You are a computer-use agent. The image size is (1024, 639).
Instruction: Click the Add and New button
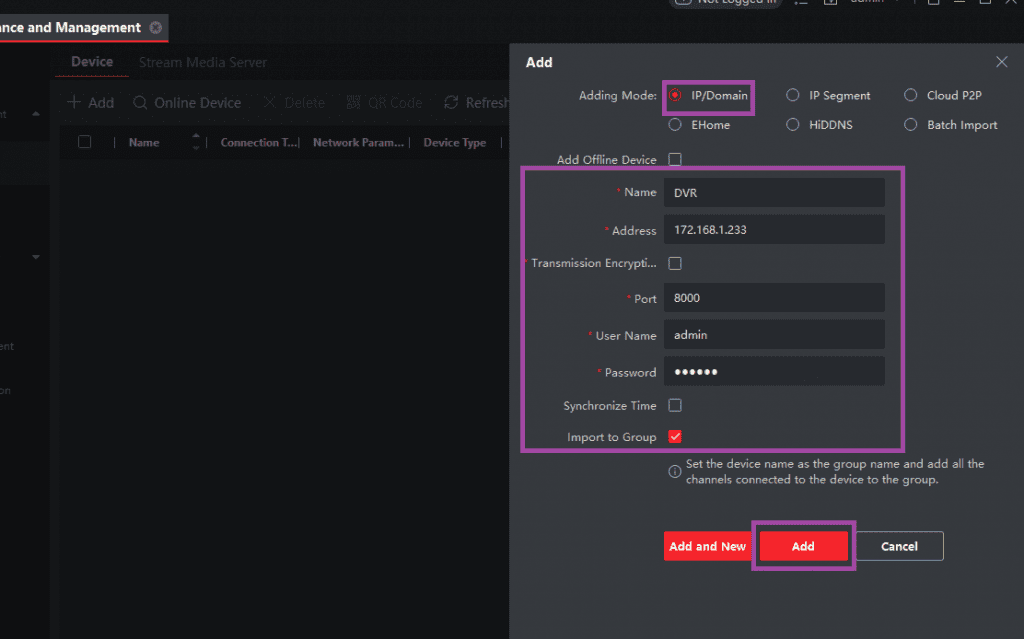pos(707,546)
